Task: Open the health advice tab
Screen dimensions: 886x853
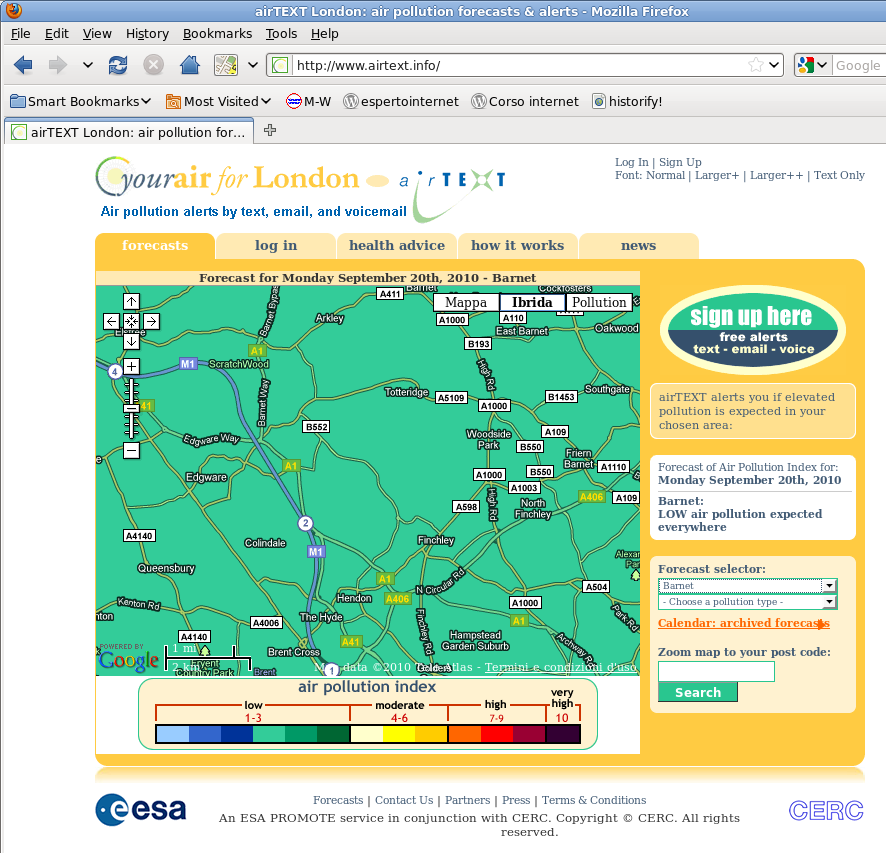Action: pyautogui.click(x=397, y=246)
